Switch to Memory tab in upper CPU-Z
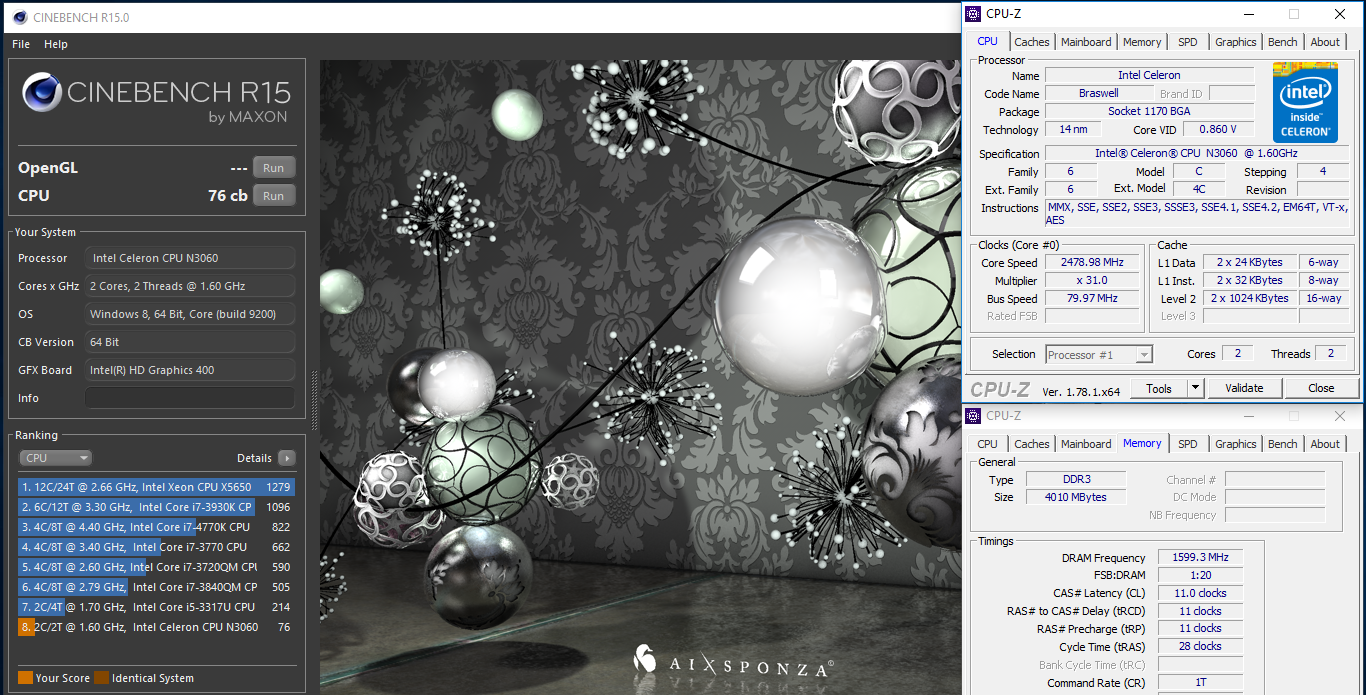 point(1142,42)
